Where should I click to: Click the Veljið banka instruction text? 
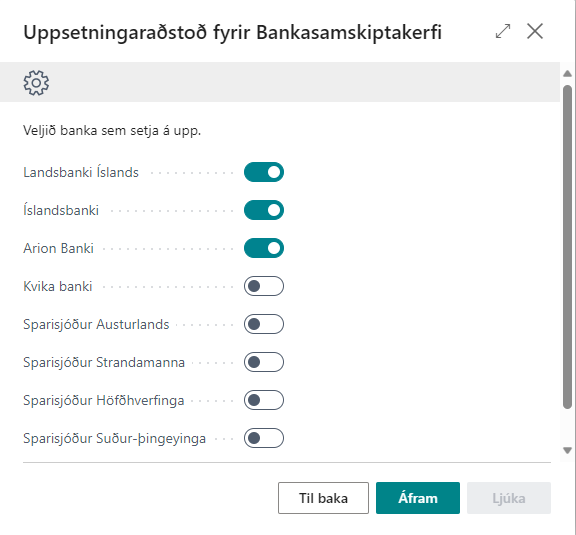[112, 130]
